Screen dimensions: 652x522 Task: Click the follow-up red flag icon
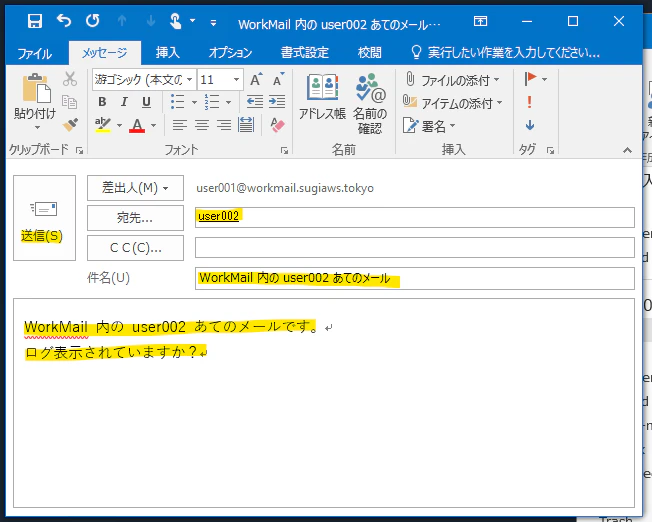click(530, 78)
